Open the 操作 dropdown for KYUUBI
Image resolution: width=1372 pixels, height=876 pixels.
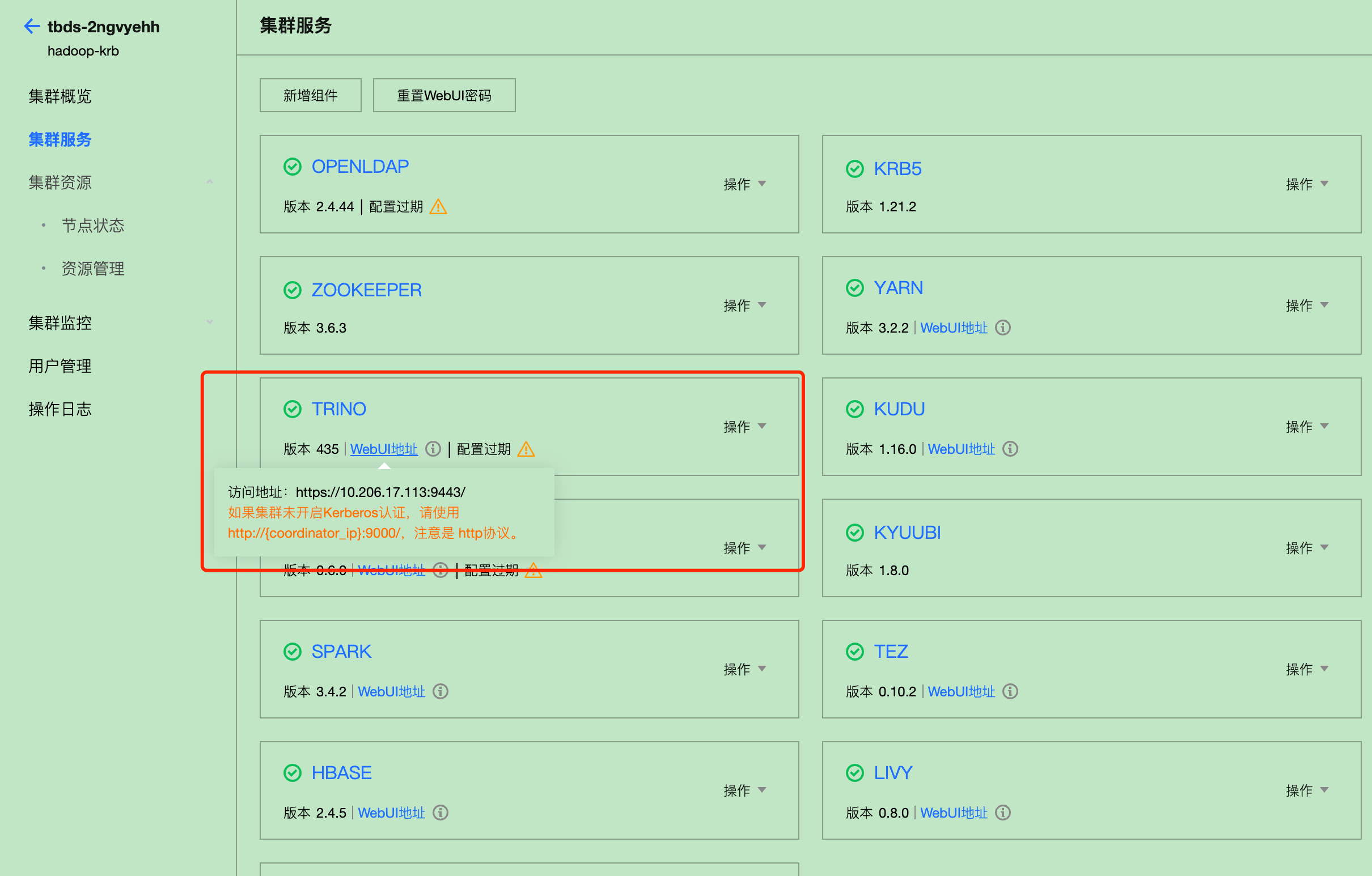coord(1306,548)
